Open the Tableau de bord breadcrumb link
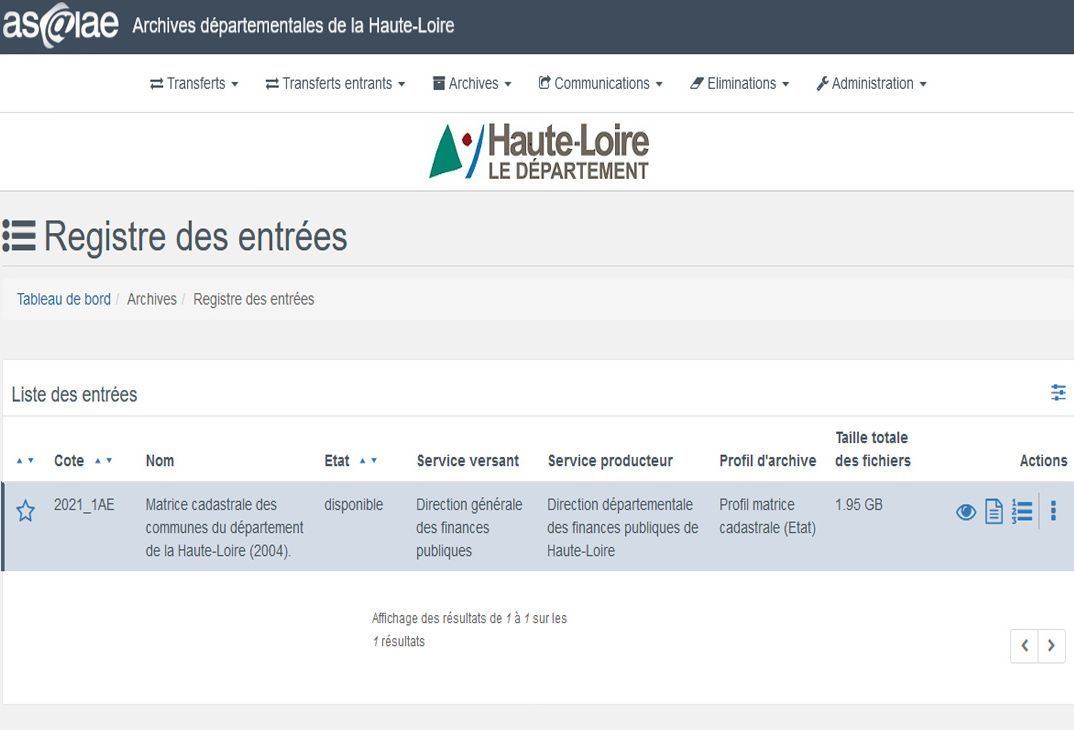Screen dimensions: 1074x730 click(x=63, y=298)
